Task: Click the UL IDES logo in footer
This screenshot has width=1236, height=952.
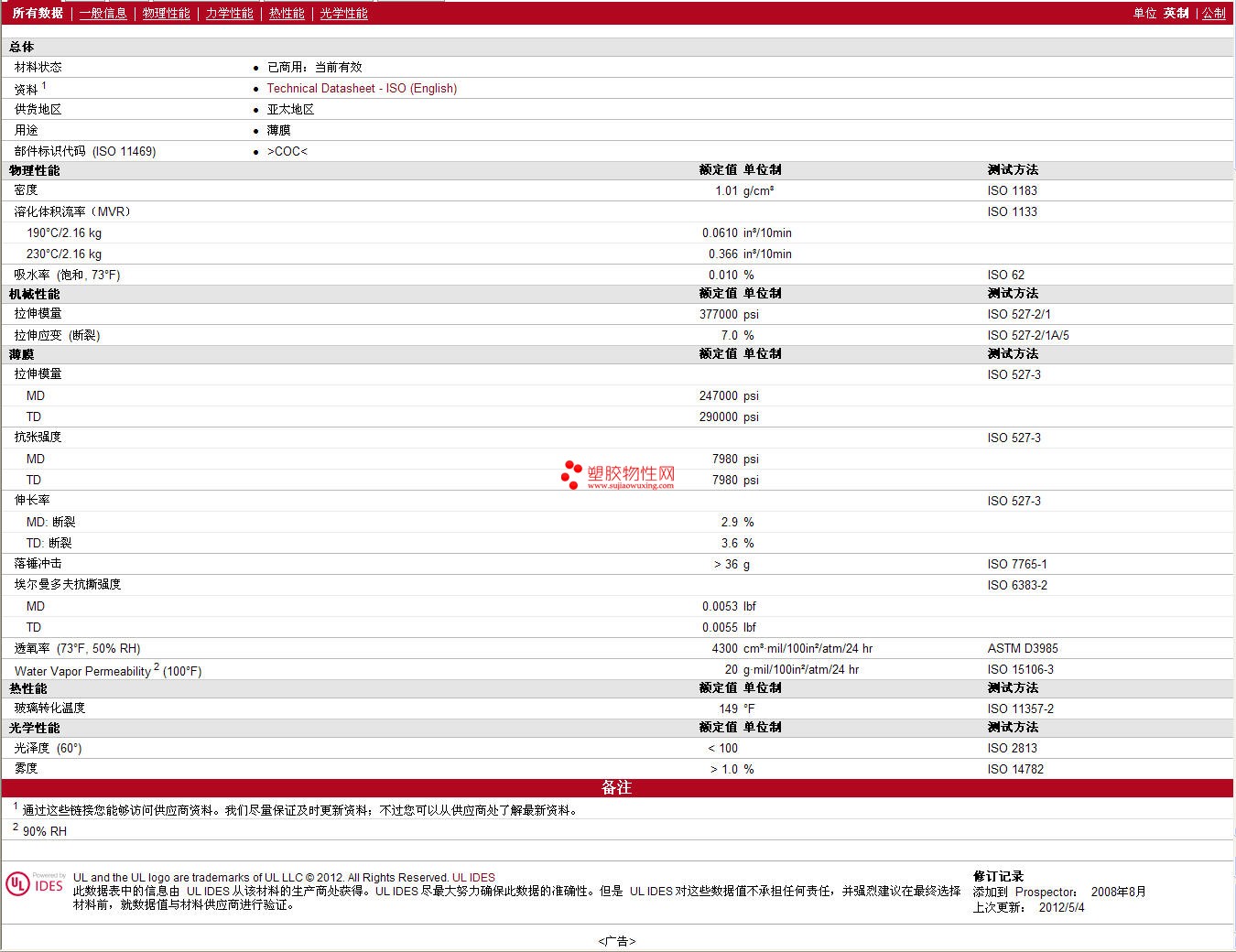Action: pos(36,884)
